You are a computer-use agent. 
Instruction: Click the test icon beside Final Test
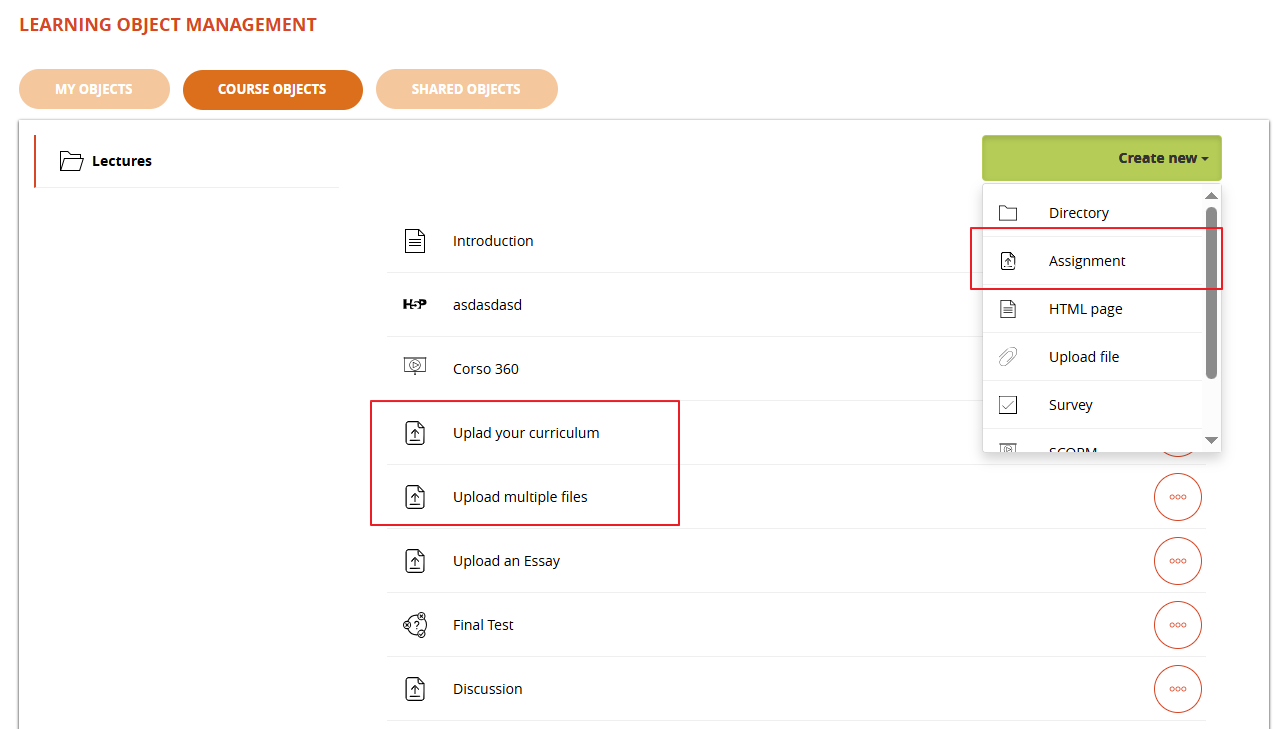pyautogui.click(x=414, y=625)
